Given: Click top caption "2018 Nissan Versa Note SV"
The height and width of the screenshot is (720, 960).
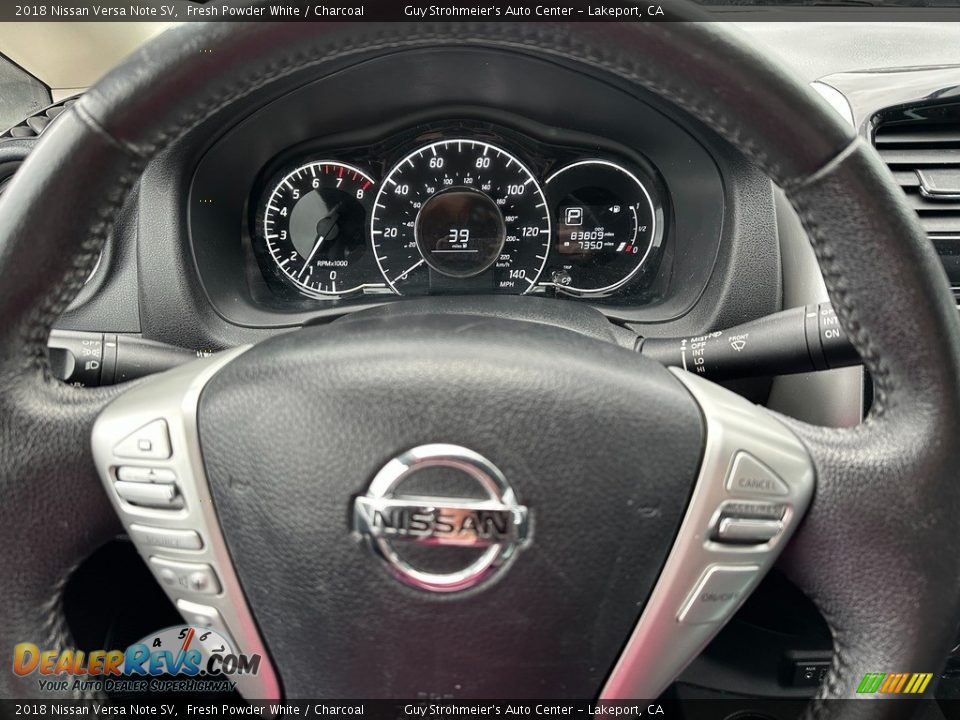Looking at the screenshot, I should coord(96,10).
